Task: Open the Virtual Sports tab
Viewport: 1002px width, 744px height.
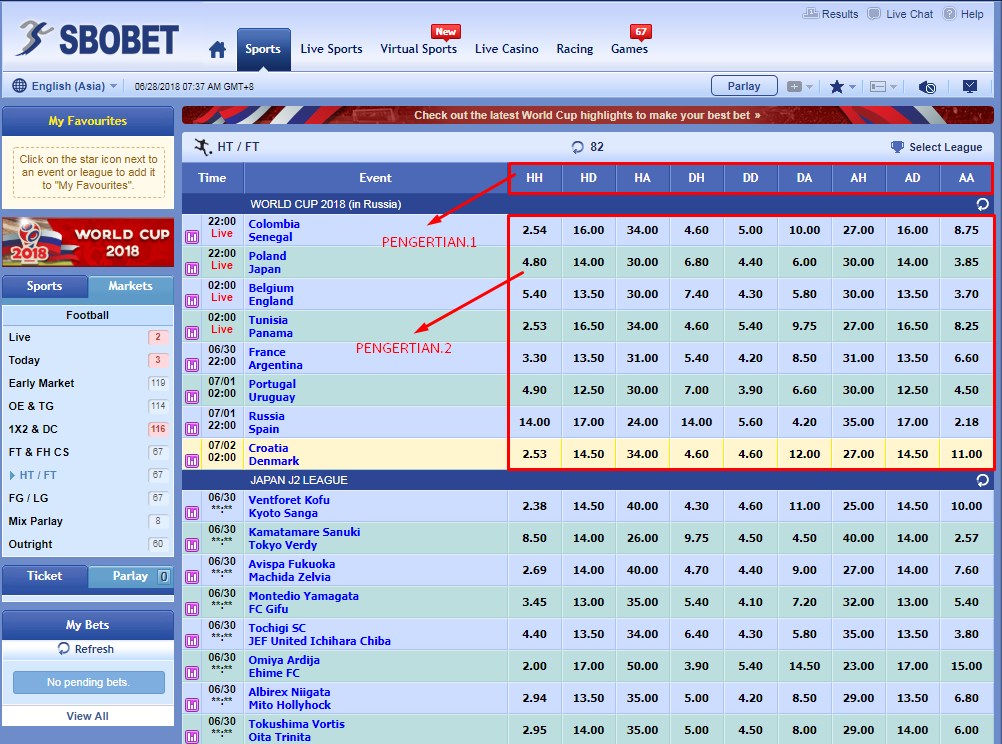Action: point(419,49)
